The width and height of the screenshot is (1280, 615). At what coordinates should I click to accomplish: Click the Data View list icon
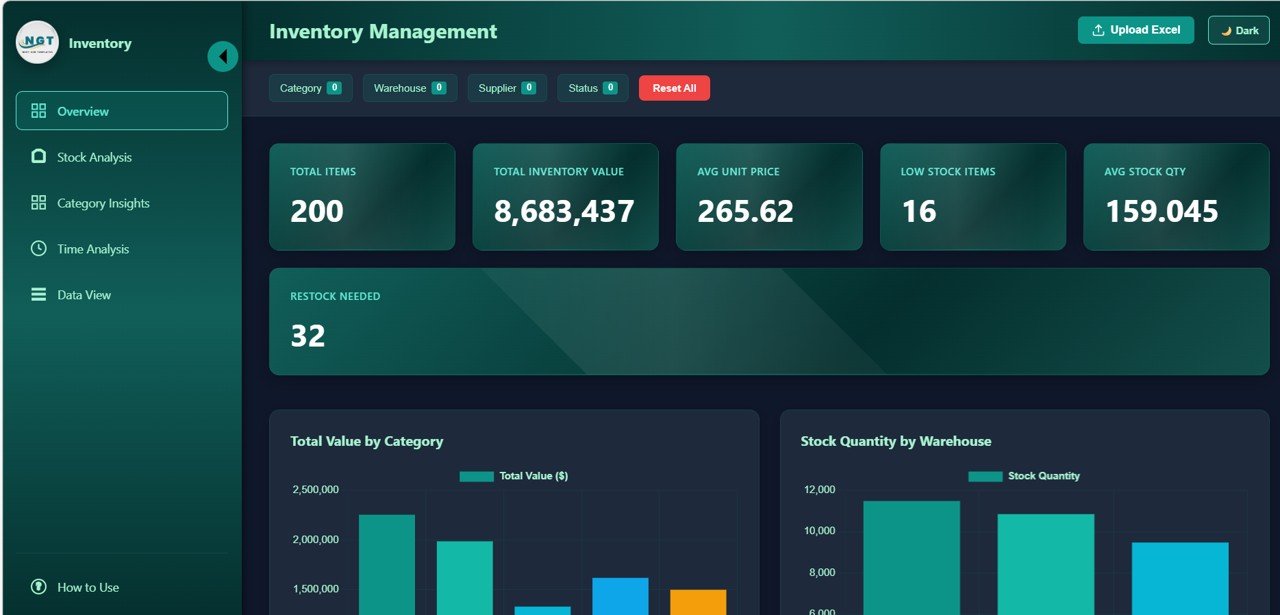[x=39, y=295]
